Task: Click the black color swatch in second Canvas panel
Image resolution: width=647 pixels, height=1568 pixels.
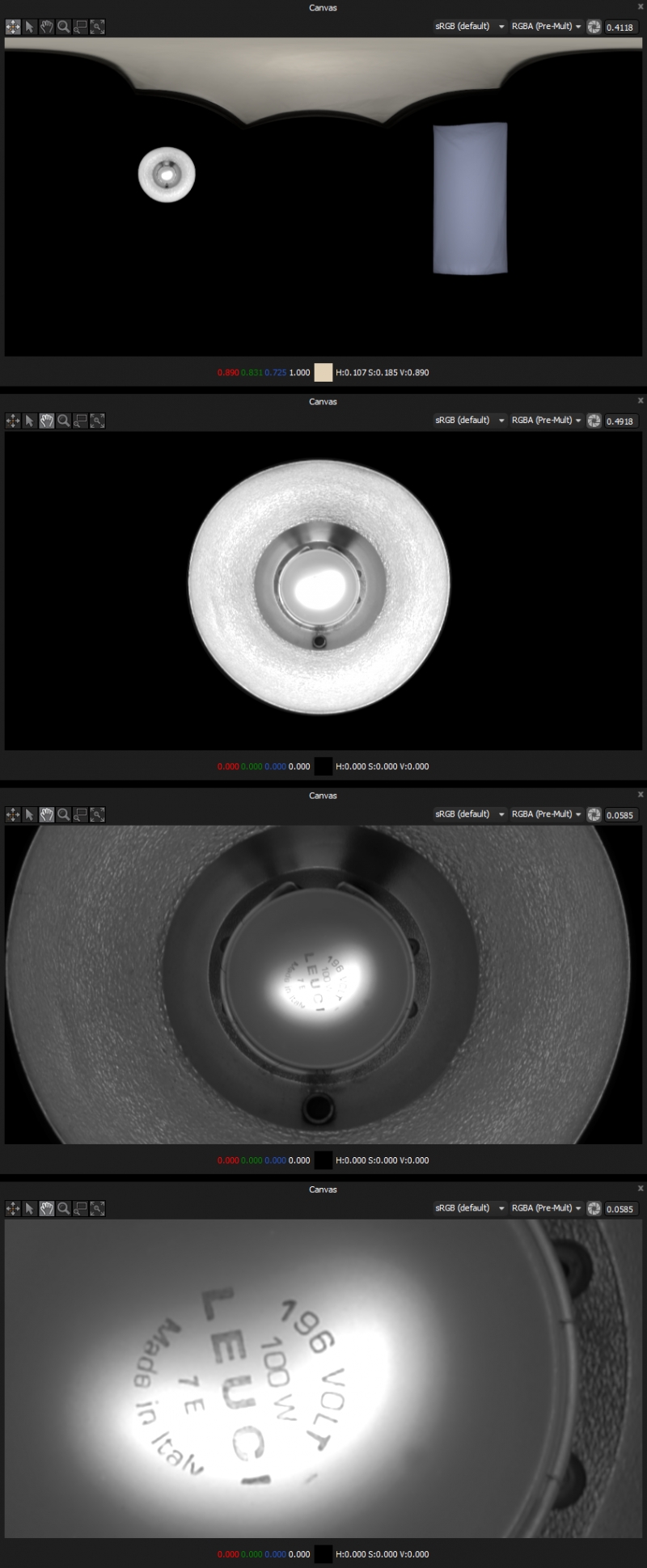Action: (x=323, y=766)
